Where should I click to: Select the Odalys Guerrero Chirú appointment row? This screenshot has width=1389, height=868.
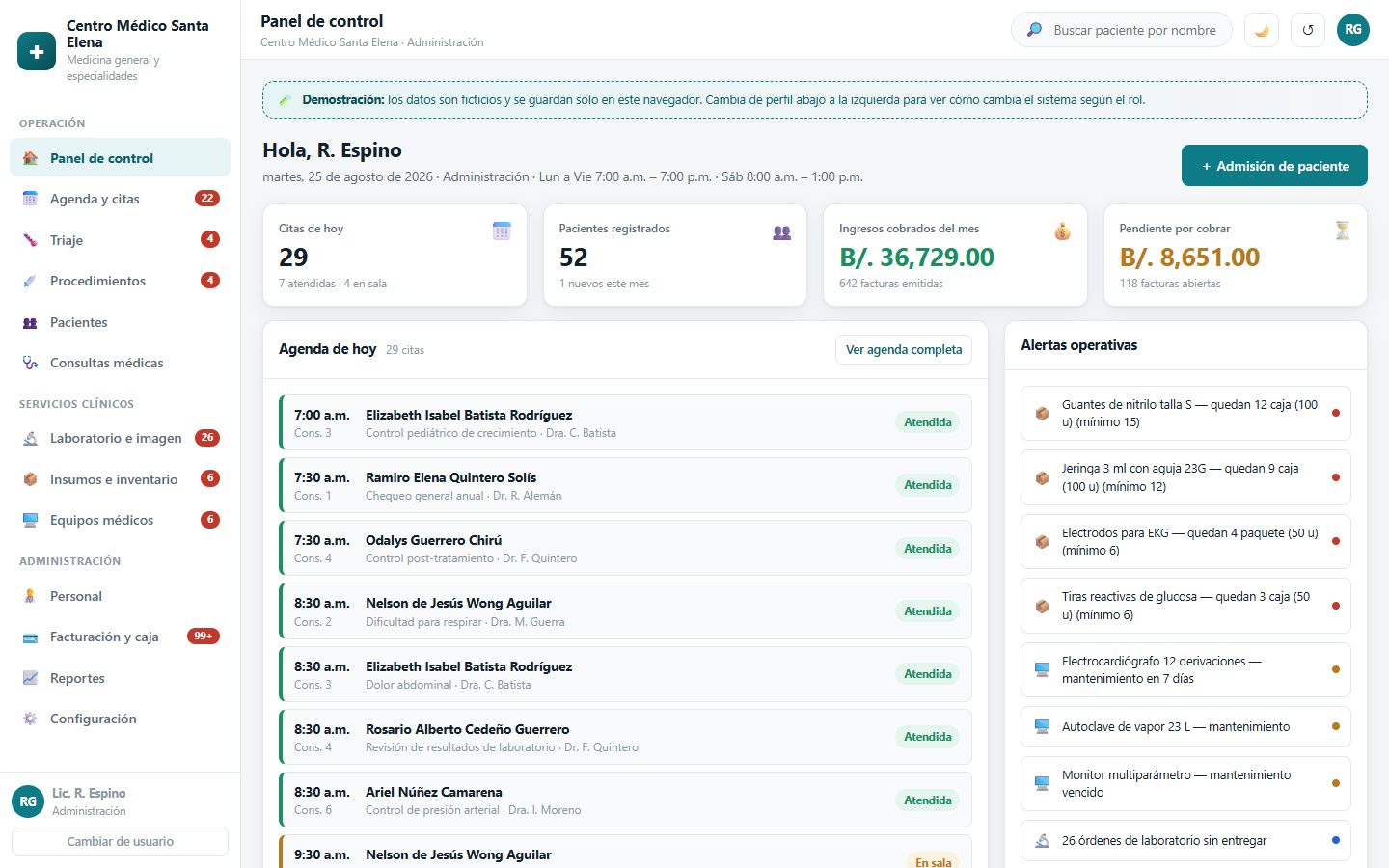625,548
